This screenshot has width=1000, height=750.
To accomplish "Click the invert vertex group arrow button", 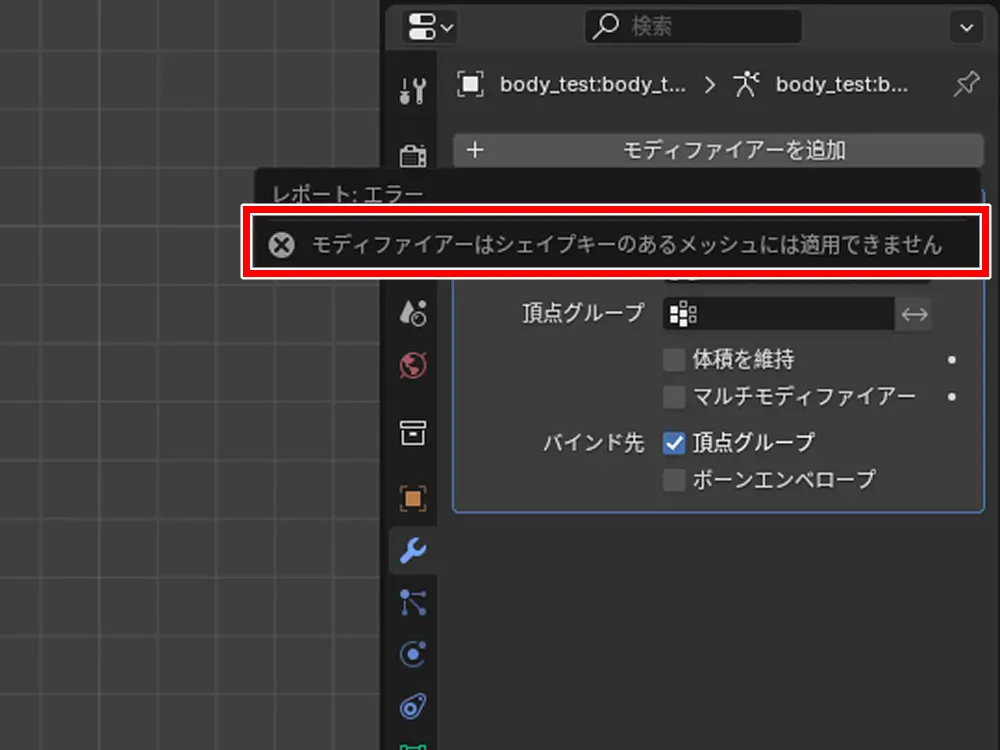I will pyautogui.click(x=914, y=314).
